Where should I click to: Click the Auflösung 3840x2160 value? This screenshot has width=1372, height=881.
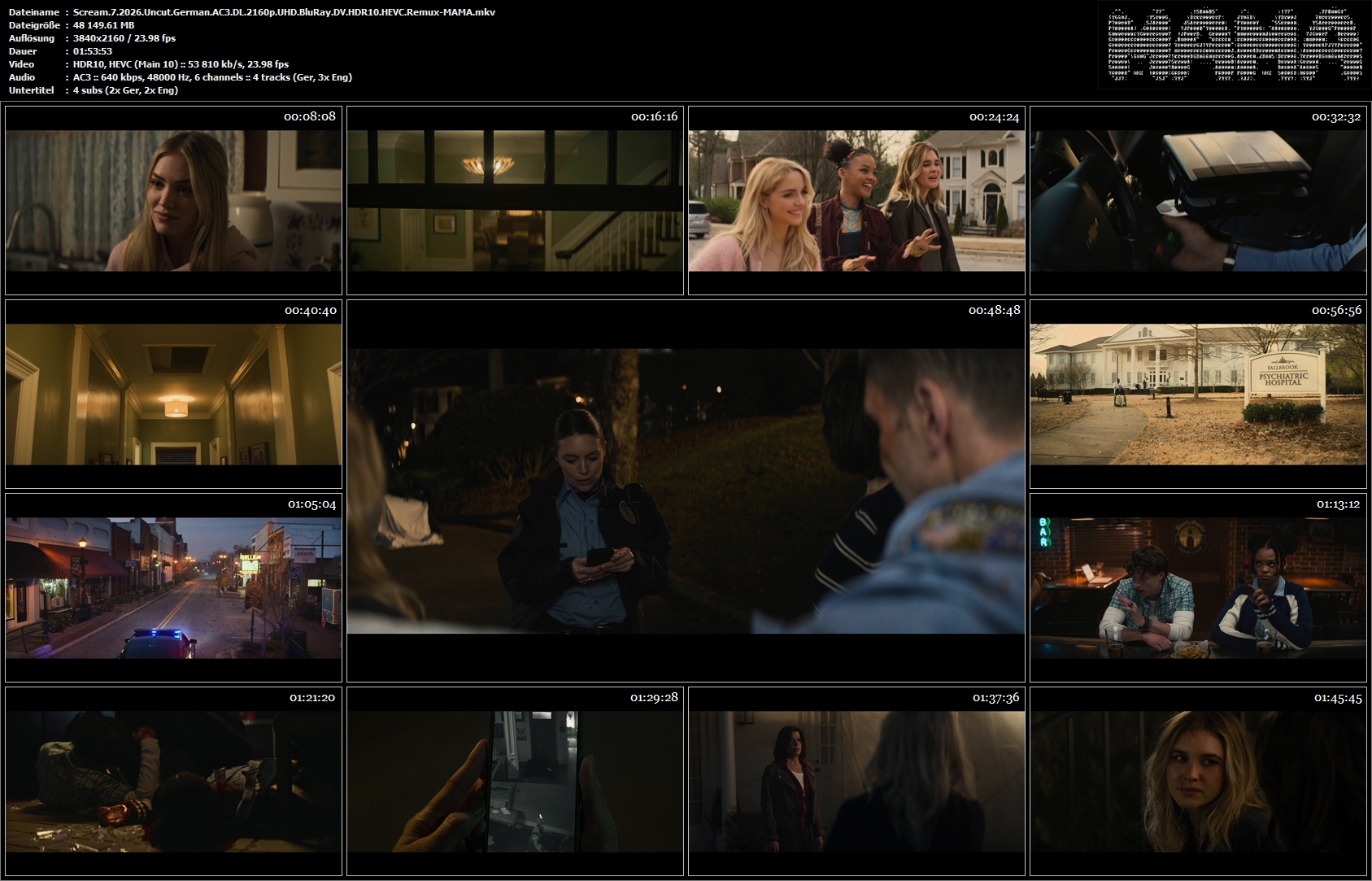pos(124,38)
